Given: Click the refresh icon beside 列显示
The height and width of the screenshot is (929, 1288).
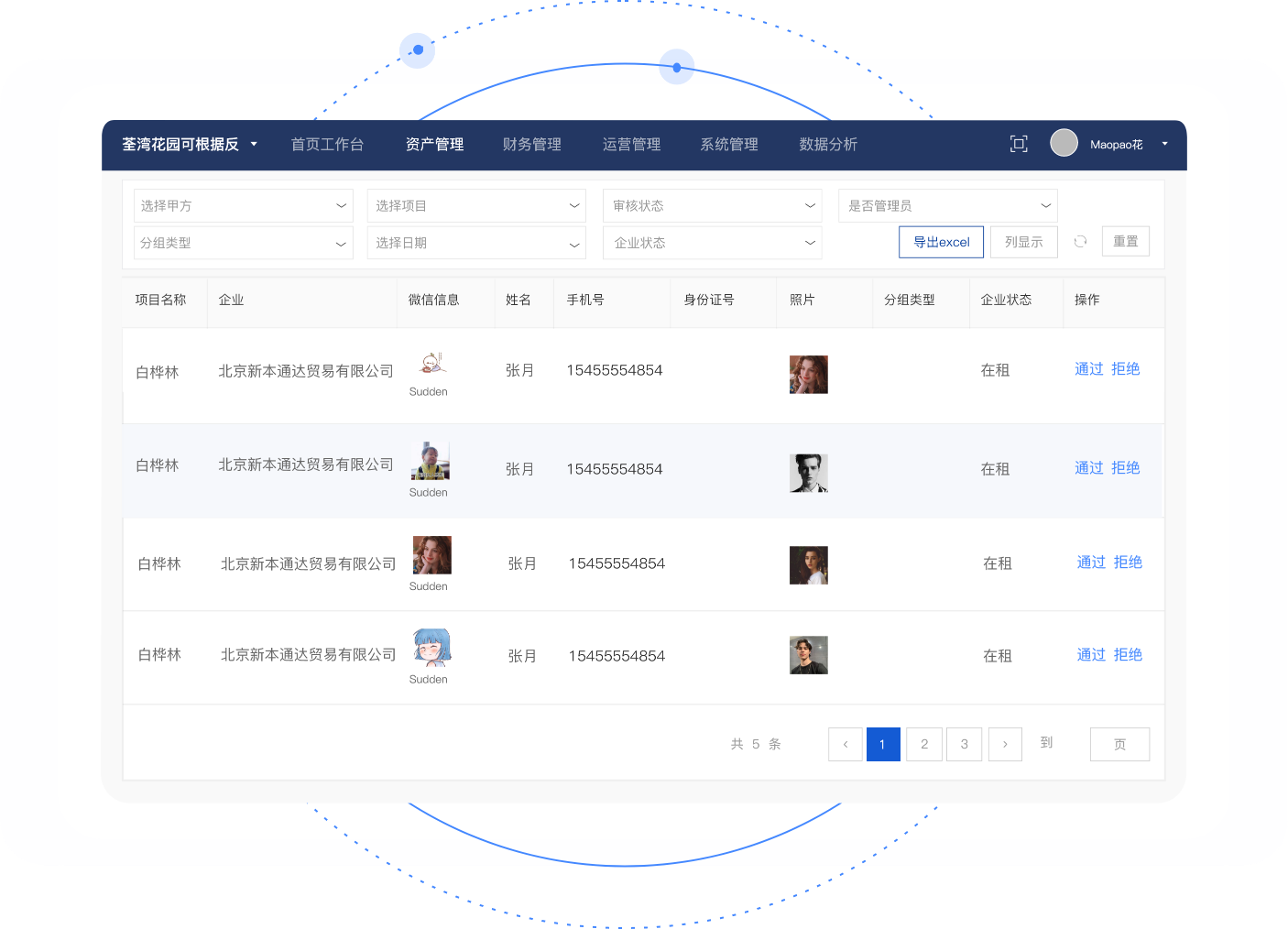Looking at the screenshot, I should (1080, 242).
